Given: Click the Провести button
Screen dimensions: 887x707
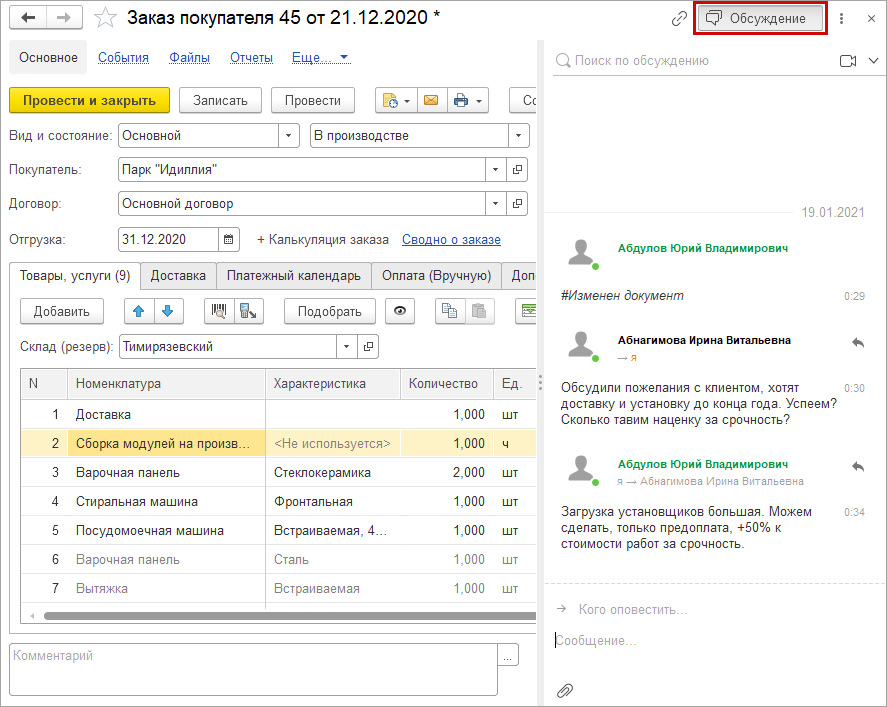Looking at the screenshot, I should (313, 101).
